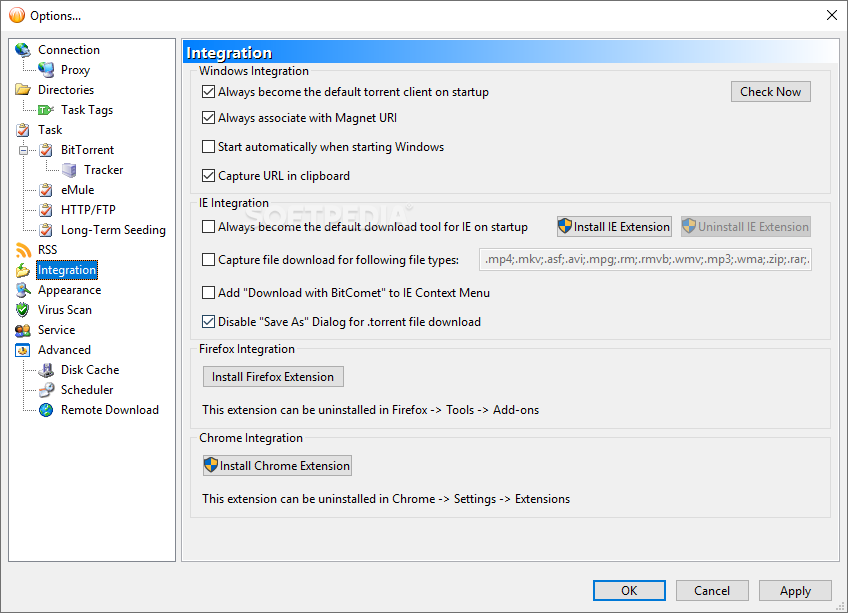
Task: Click the Appearance icon in sidebar
Action: point(23,290)
